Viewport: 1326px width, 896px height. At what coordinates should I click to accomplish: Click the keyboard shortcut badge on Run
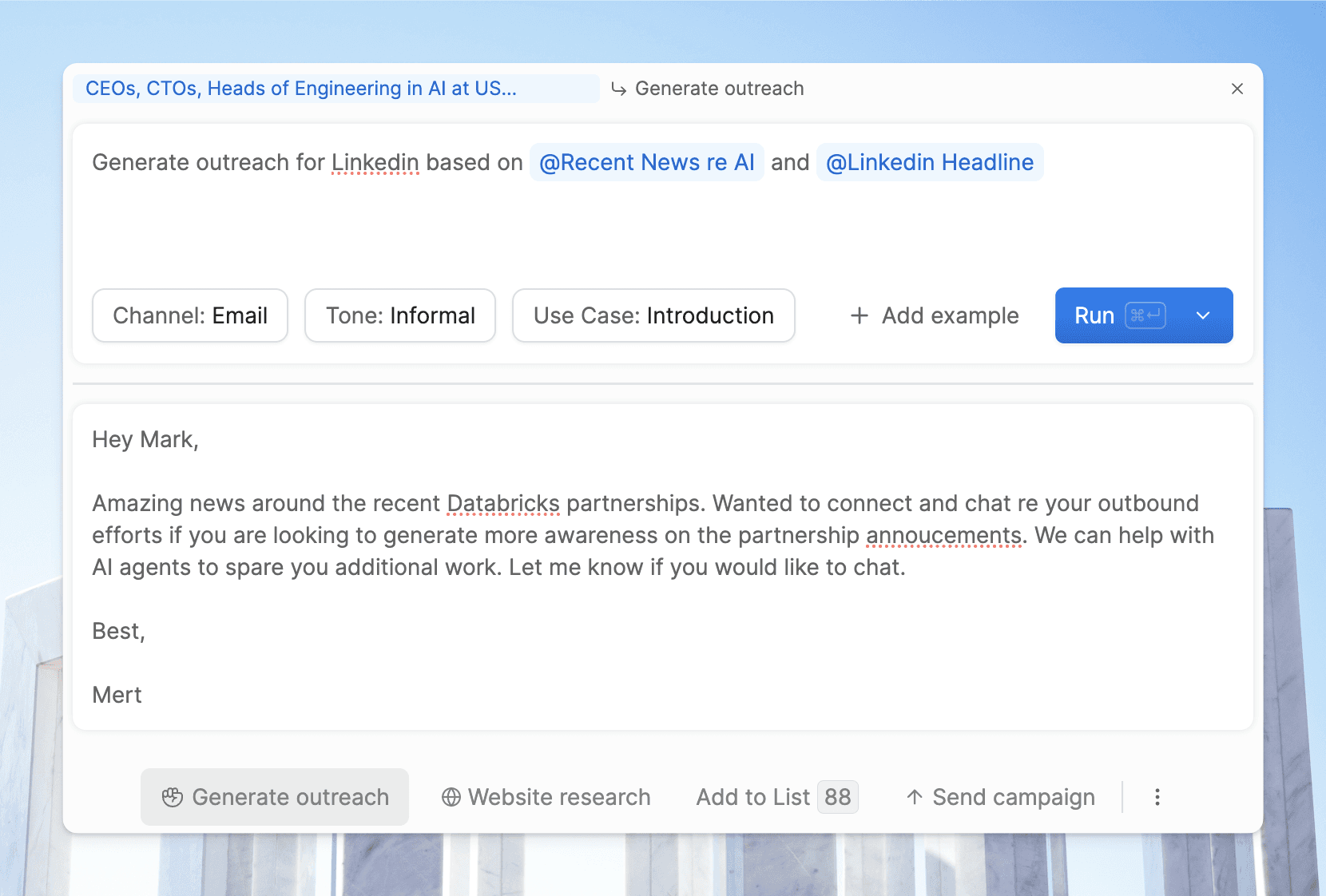click(1145, 315)
